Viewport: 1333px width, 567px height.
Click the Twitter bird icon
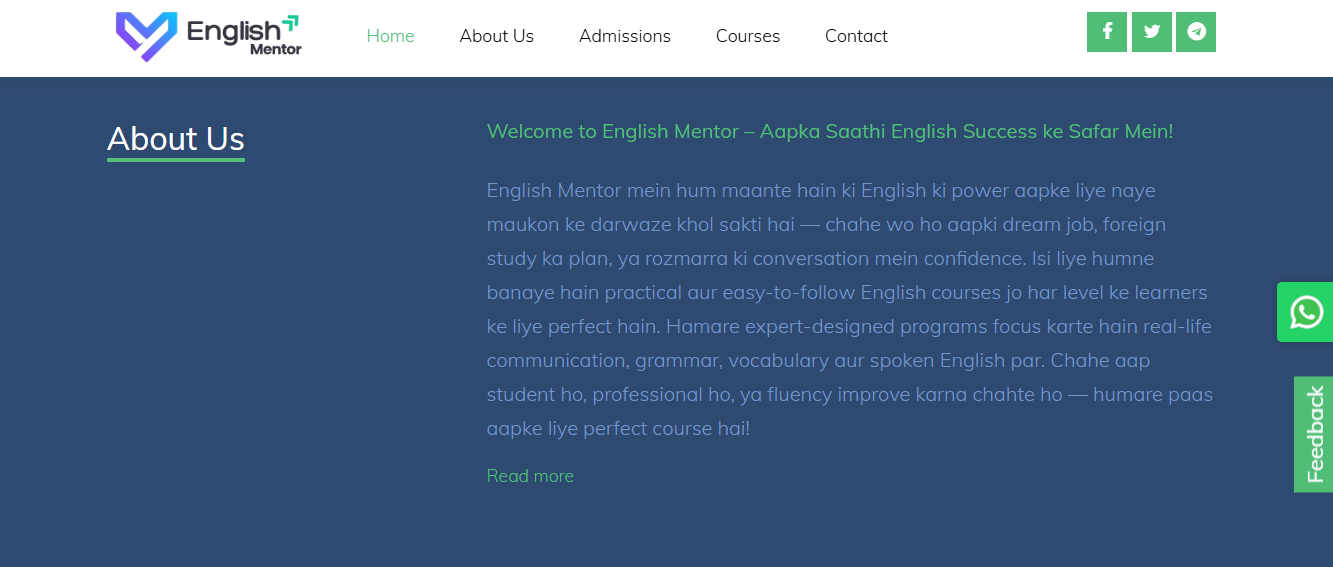point(1152,32)
